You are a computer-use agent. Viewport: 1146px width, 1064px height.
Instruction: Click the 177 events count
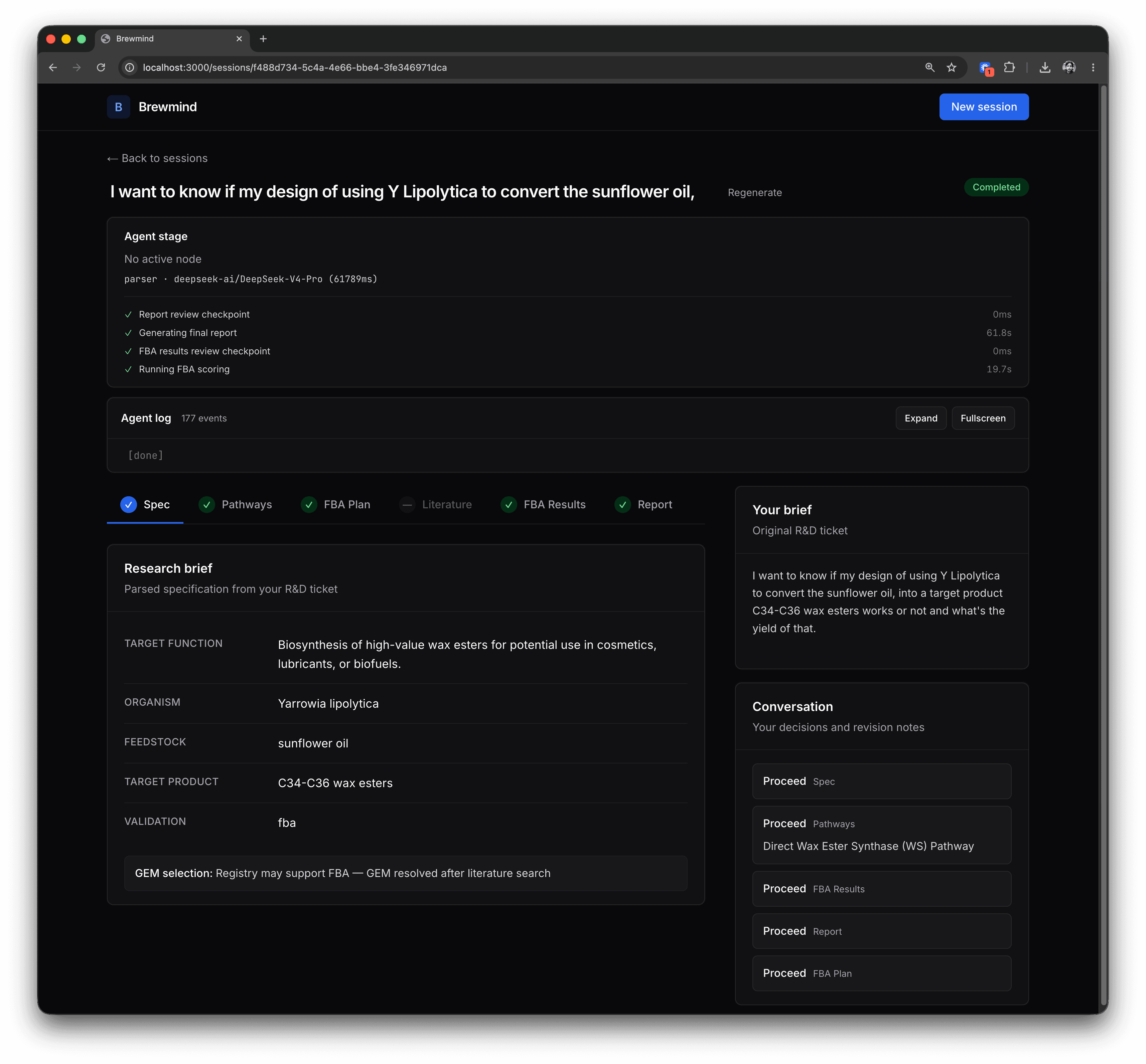(x=204, y=418)
